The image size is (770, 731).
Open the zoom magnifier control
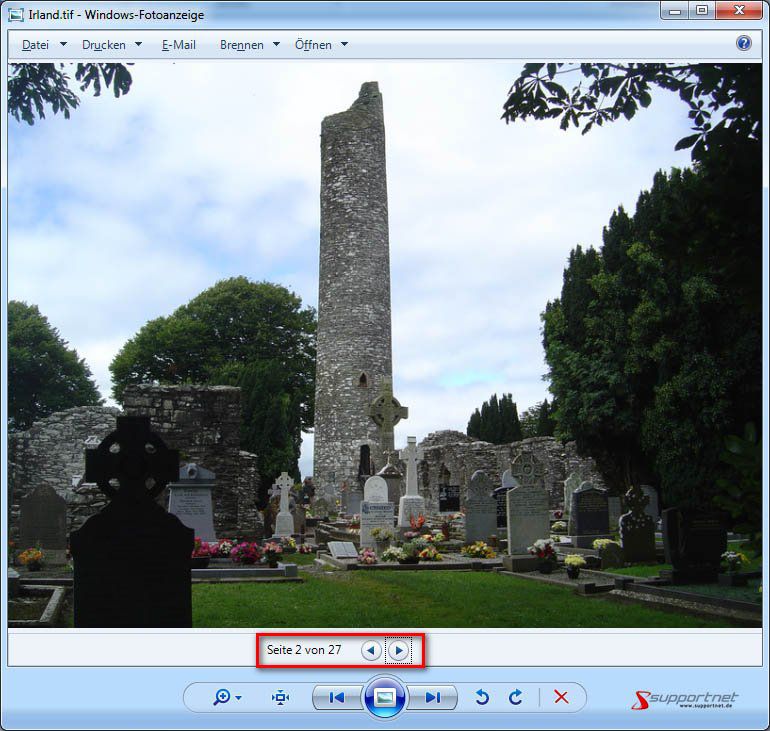click(x=226, y=698)
